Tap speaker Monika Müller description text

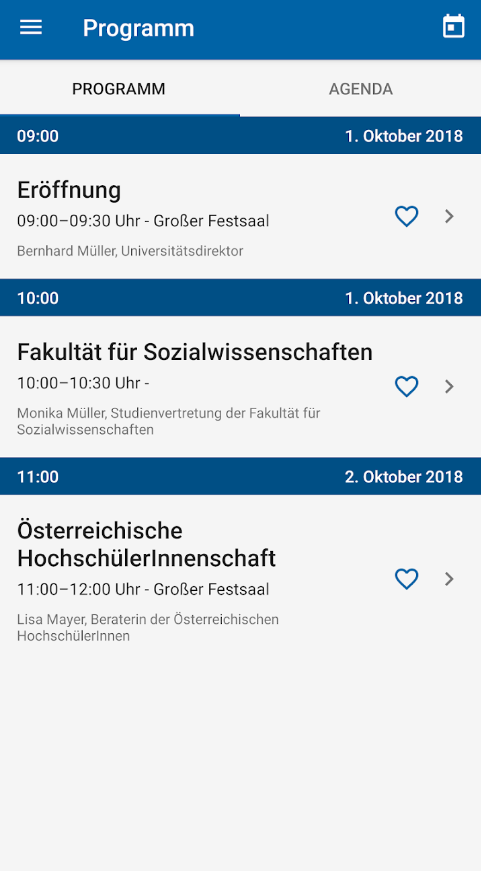tap(169, 422)
